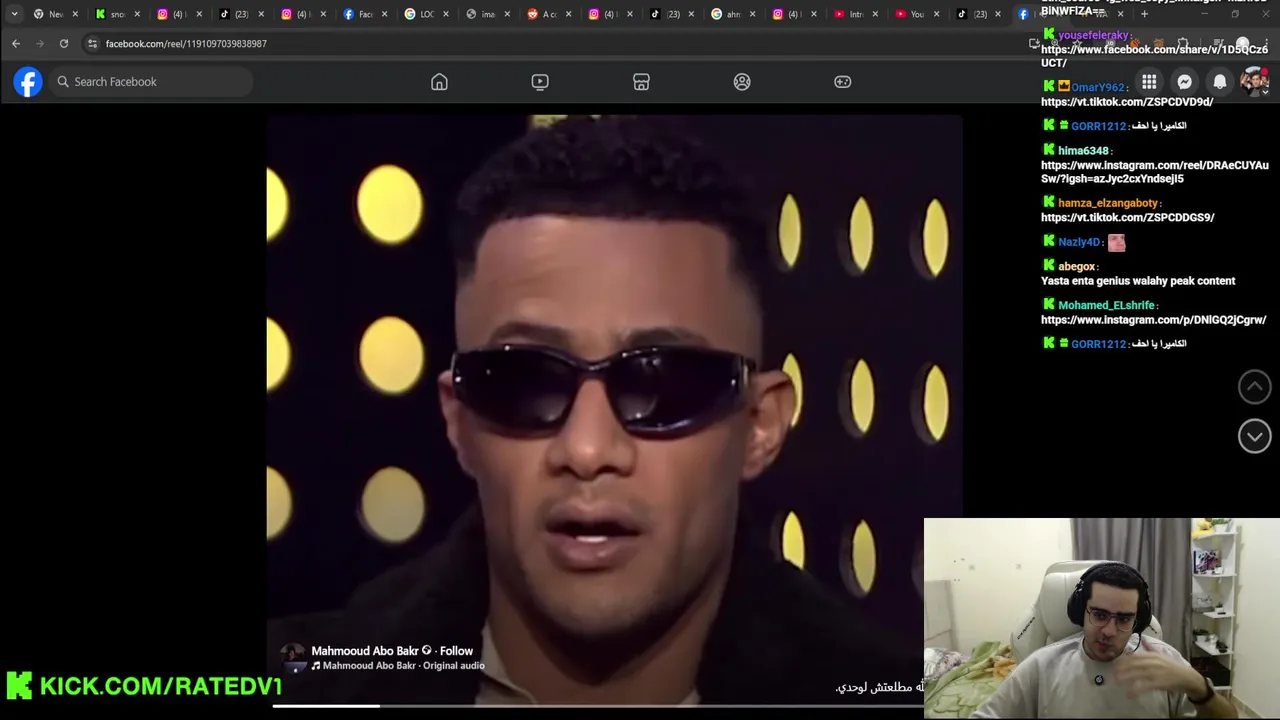Open the Facebook Gaming section

point(843,82)
